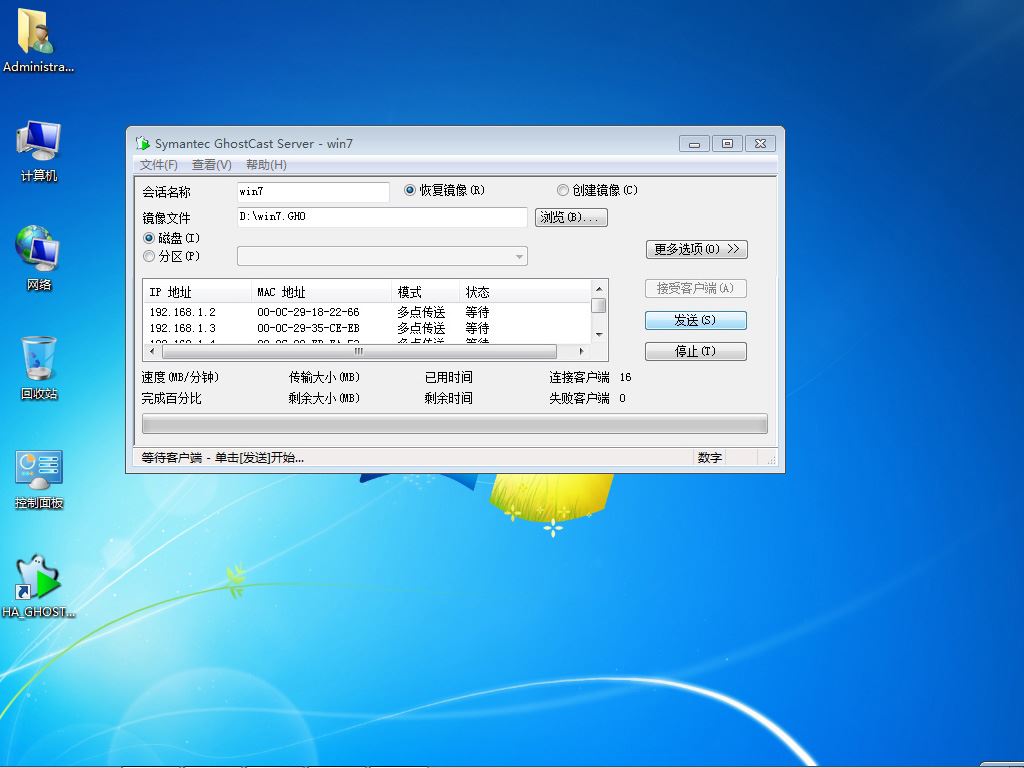This screenshot has width=1024, height=768.
Task: Click the IP 地址 column header
Action: (x=197, y=292)
